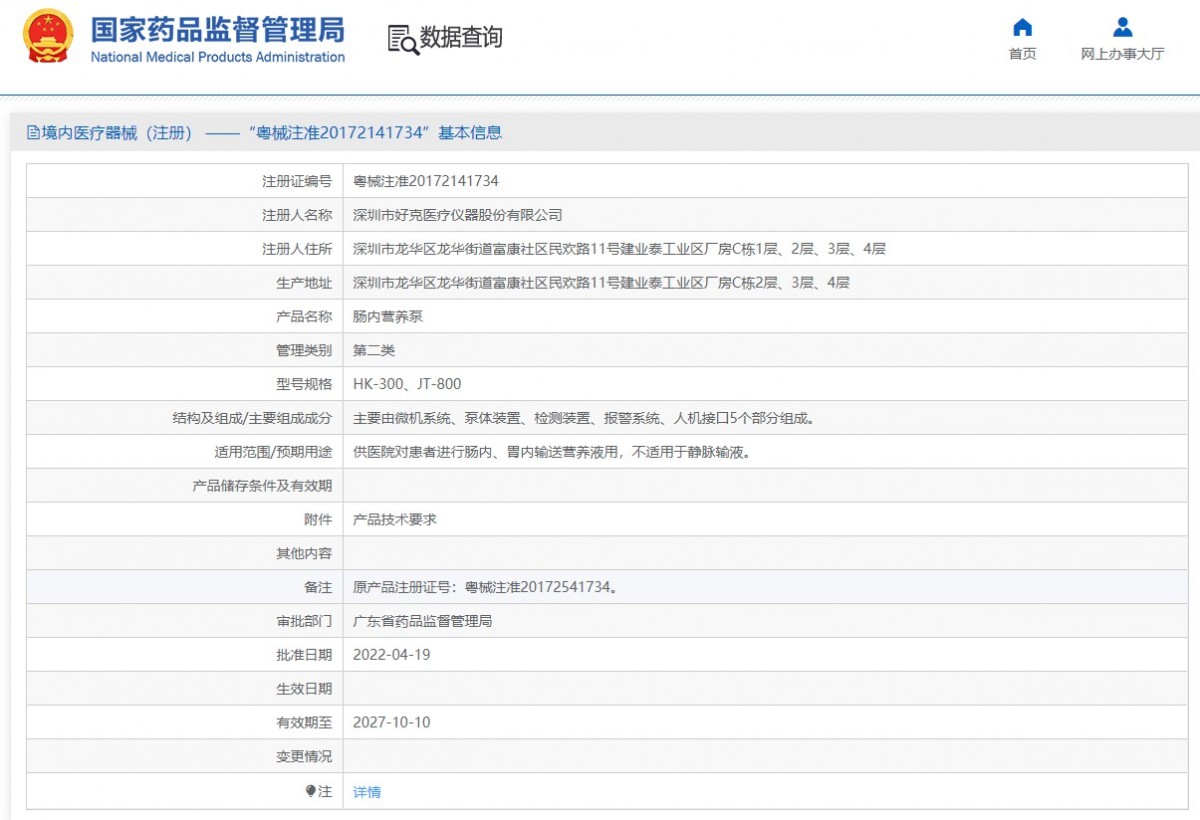Image resolution: width=1200 pixels, height=820 pixels.
Task: Open the 详情 link
Action: [x=367, y=792]
